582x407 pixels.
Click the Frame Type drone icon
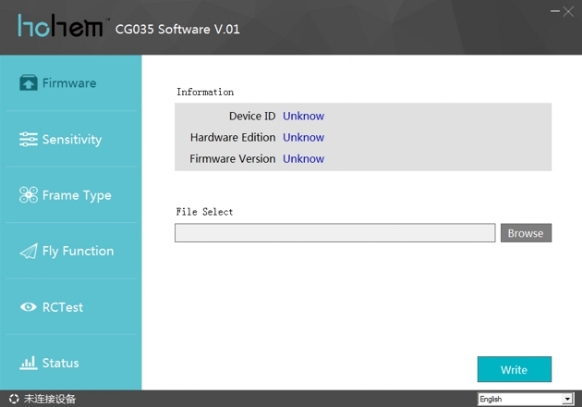[28, 195]
